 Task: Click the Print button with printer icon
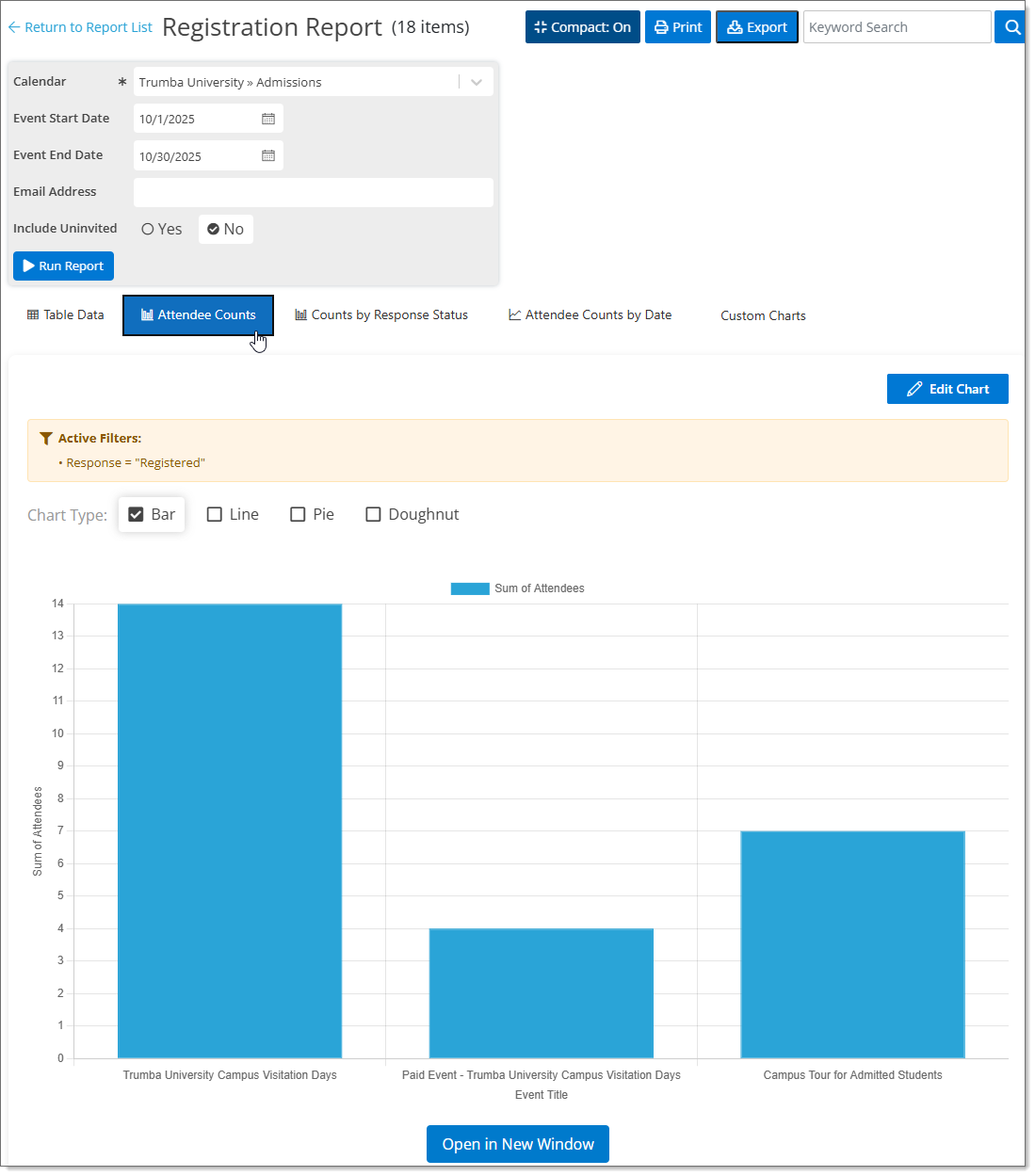[x=678, y=27]
